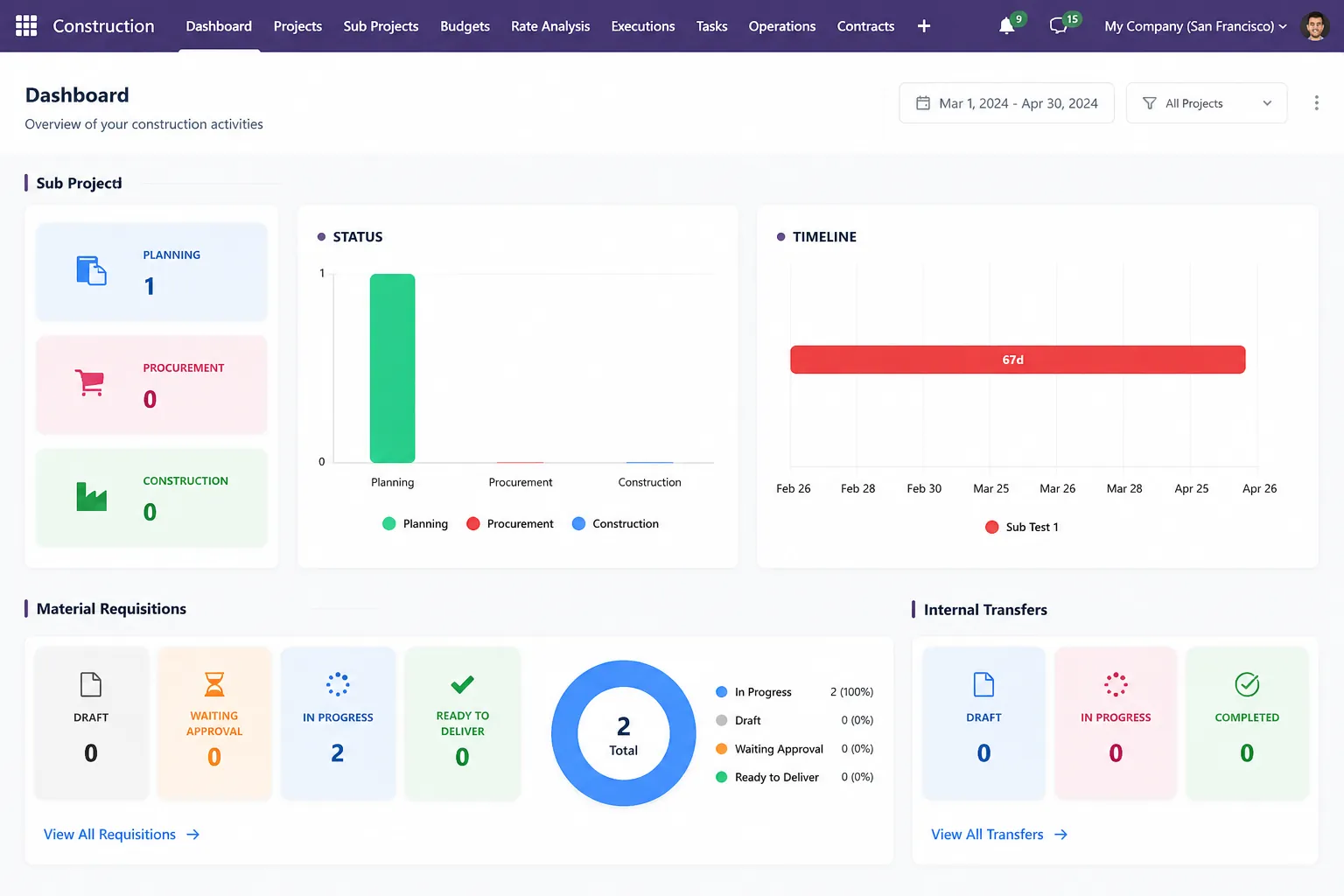Open the Mar 1 - Apr 30 date picker
Image resolution: width=1344 pixels, height=896 pixels.
point(1006,103)
